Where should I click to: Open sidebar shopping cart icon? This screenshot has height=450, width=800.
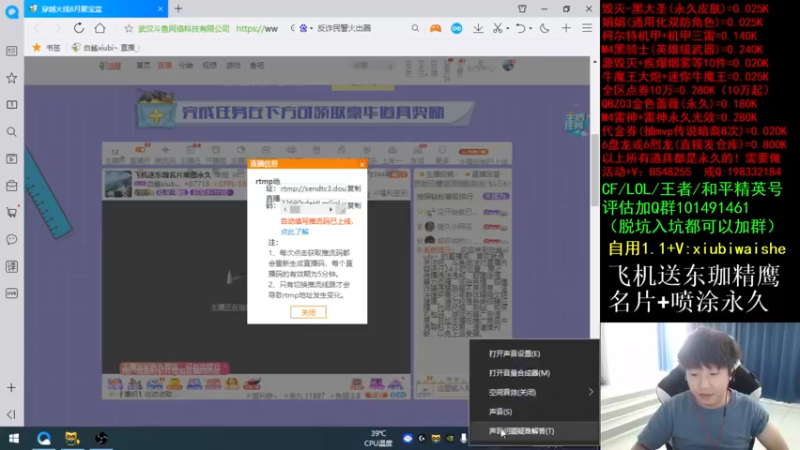(x=11, y=212)
